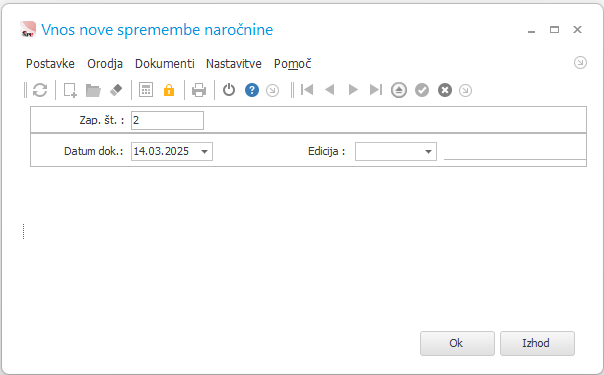Click the circled eject-style edit icon
Screen dimensions: 604x375
pos(399,90)
